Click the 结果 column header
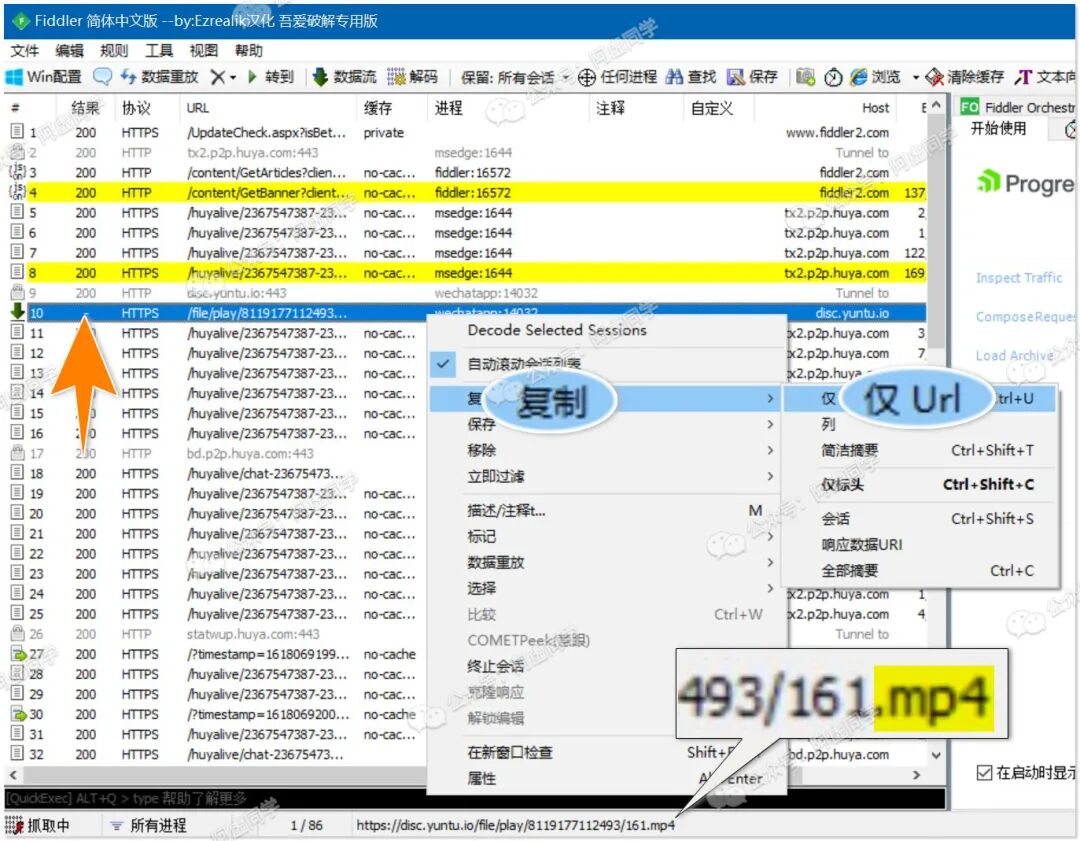1080x841 pixels. click(x=85, y=107)
